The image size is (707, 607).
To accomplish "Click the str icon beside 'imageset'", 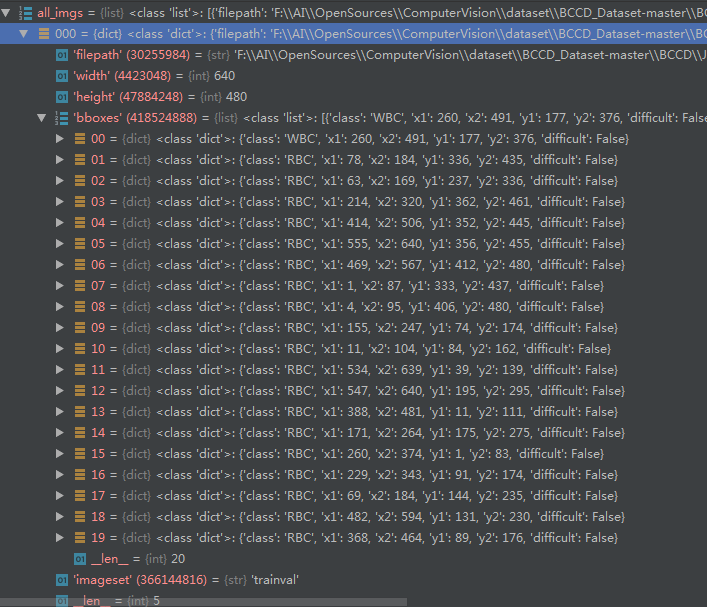I will click(62, 580).
